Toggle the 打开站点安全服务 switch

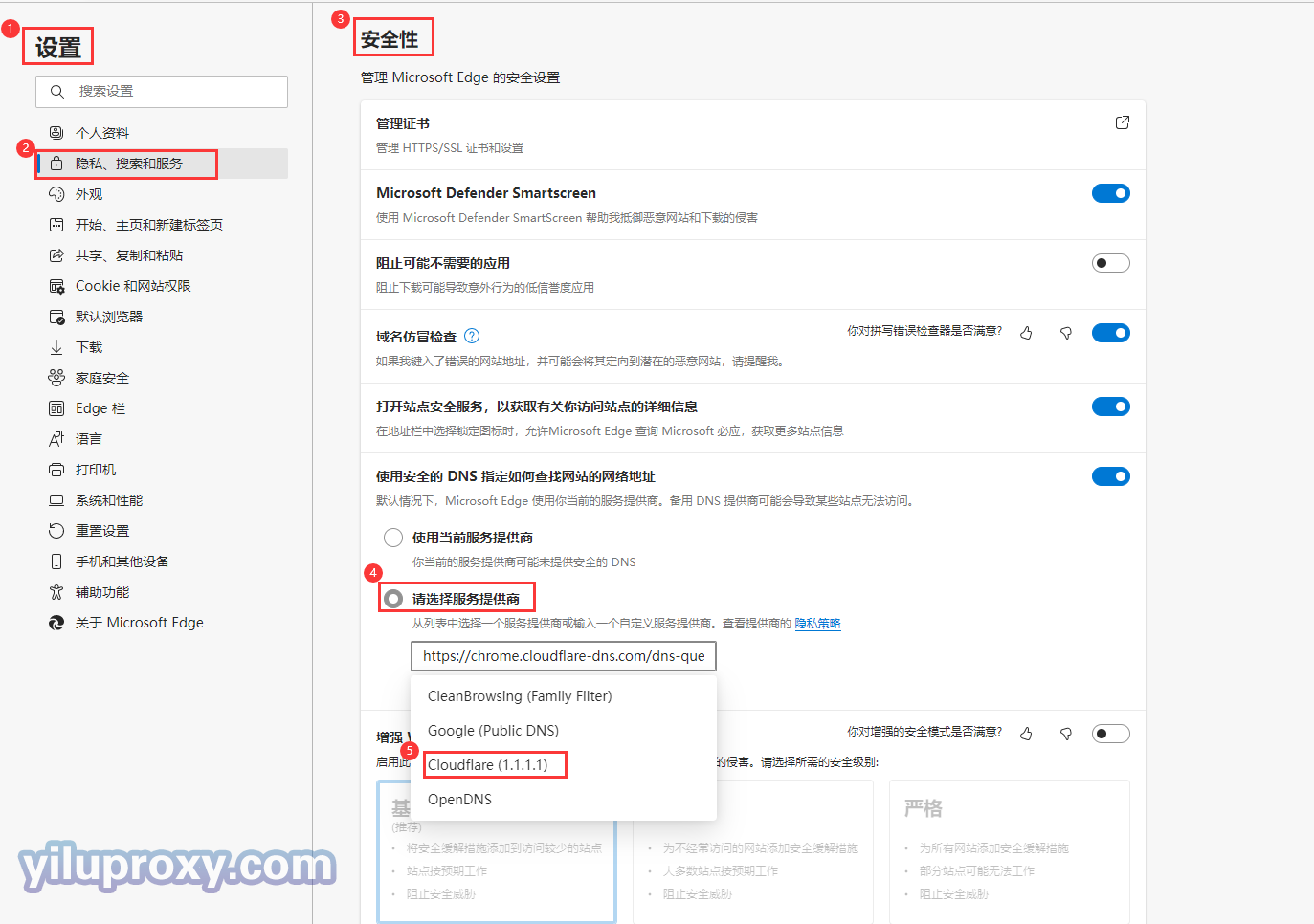tap(1111, 407)
